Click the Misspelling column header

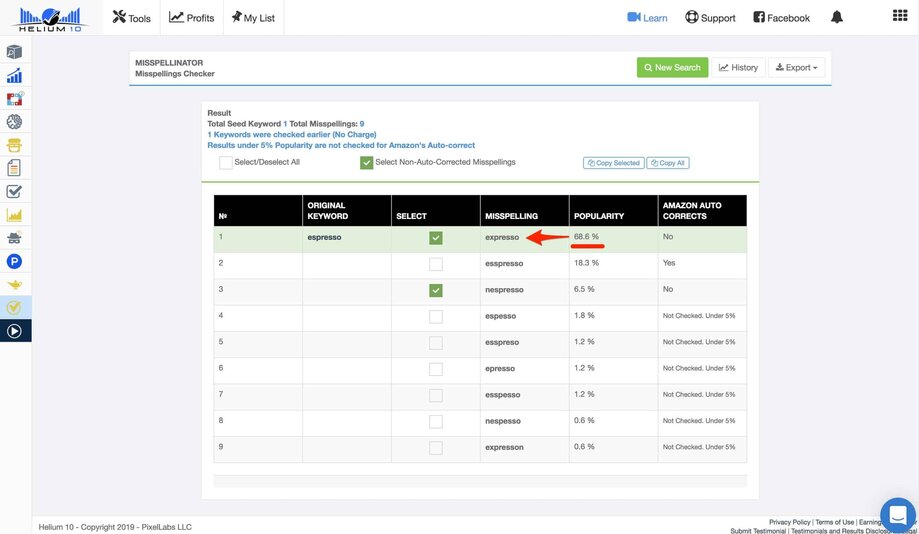525,210
